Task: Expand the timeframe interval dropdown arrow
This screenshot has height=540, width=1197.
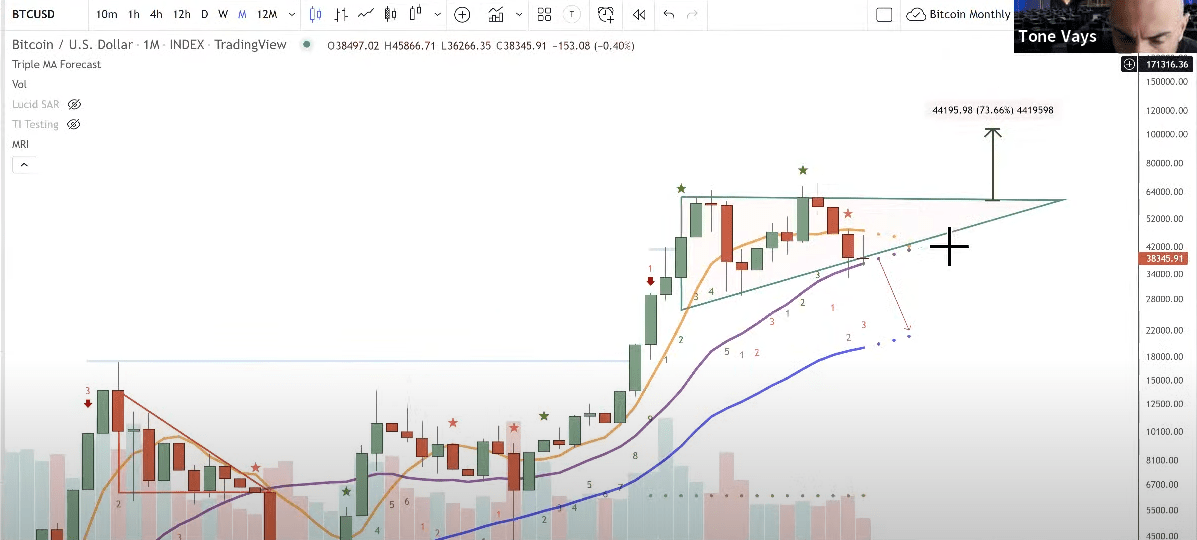Action: (x=291, y=15)
